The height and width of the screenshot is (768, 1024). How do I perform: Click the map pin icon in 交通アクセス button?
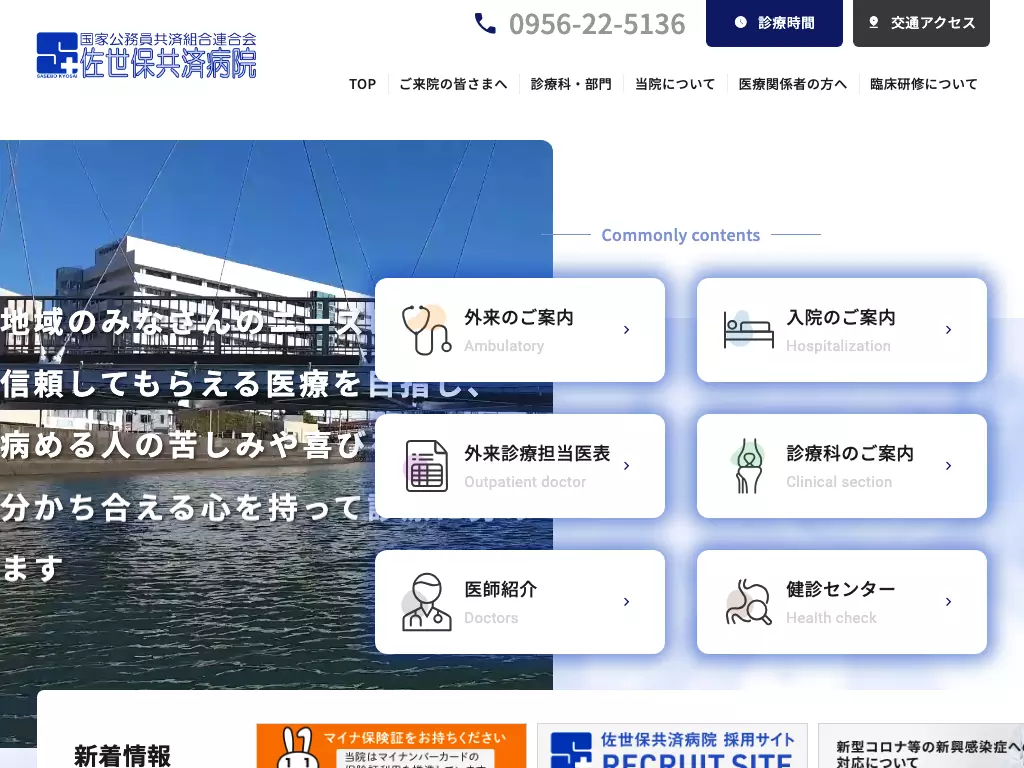[x=874, y=22]
